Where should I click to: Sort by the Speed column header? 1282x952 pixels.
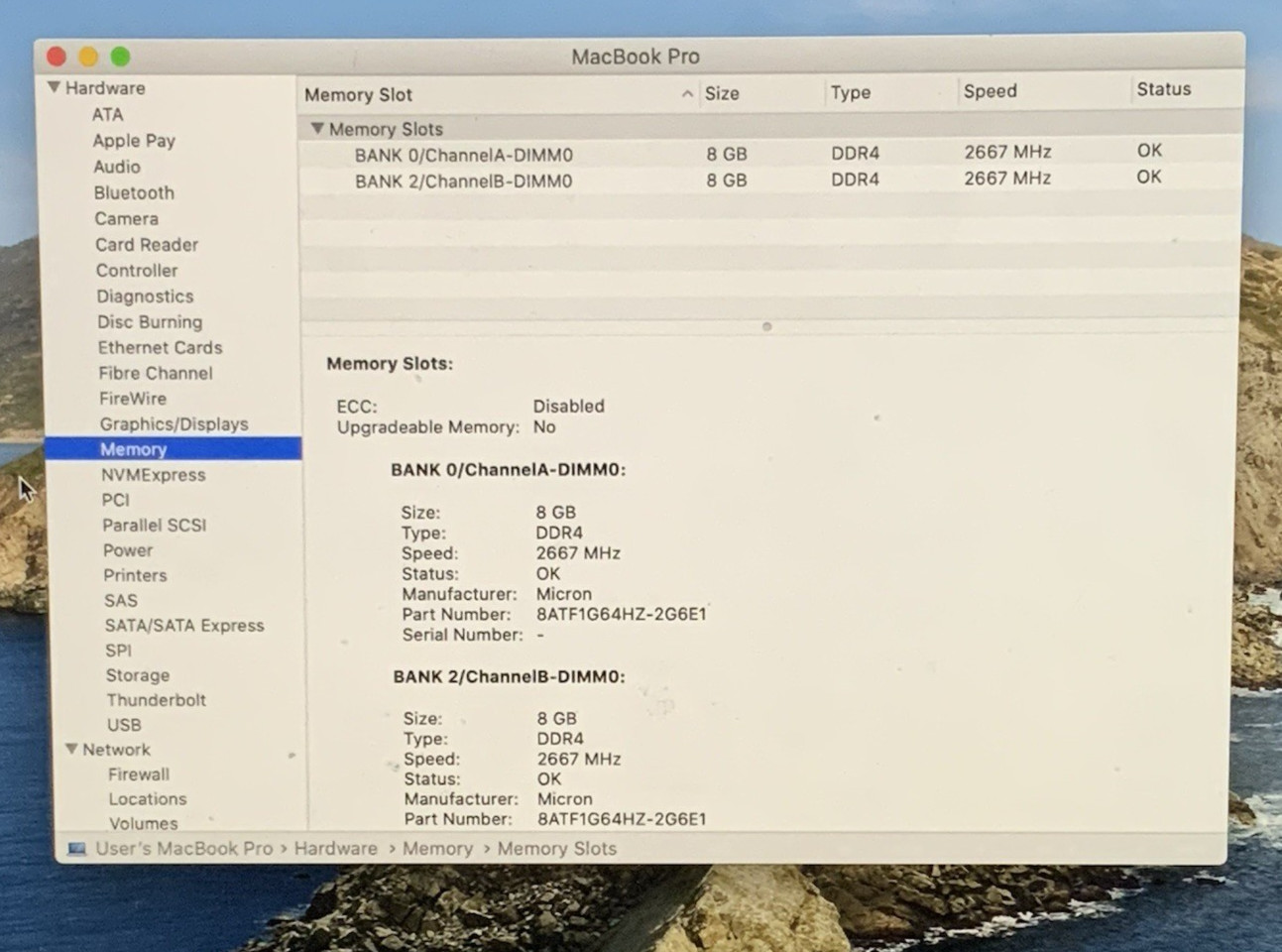click(991, 90)
